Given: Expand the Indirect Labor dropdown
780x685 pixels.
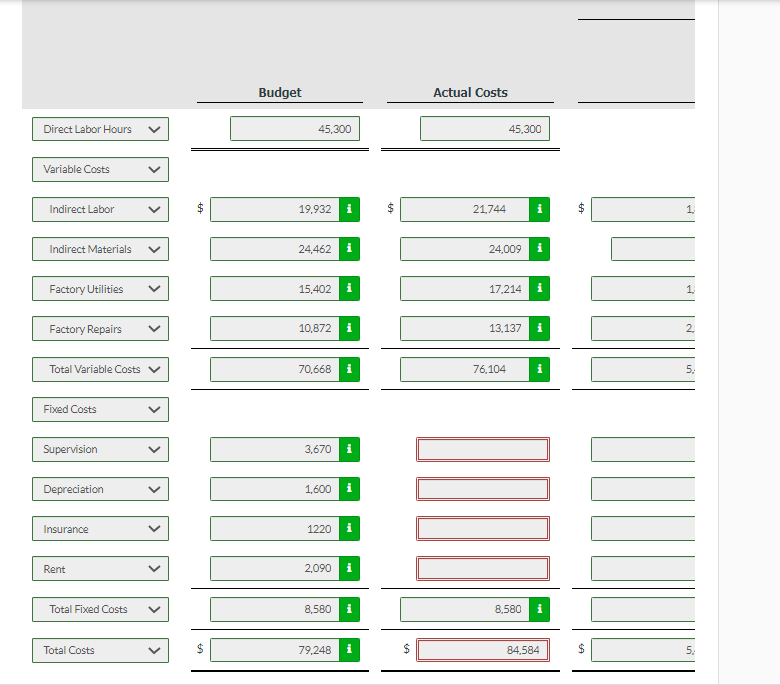Looking at the screenshot, I should tap(100, 209).
